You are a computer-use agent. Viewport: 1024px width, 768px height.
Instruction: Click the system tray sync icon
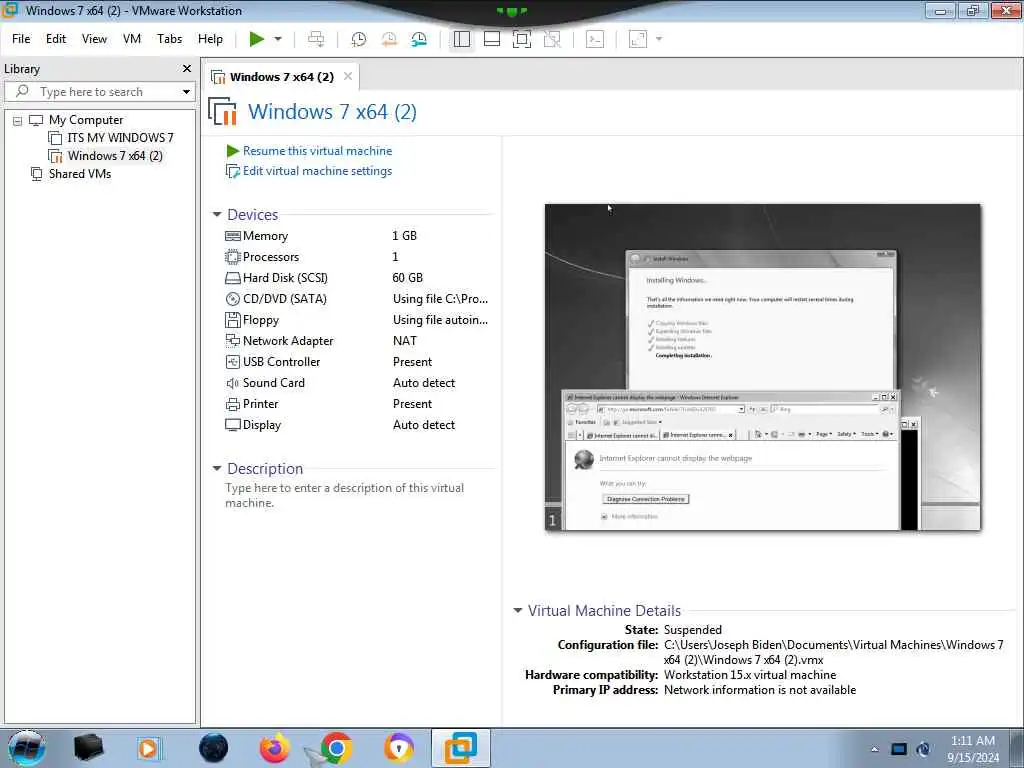point(923,749)
